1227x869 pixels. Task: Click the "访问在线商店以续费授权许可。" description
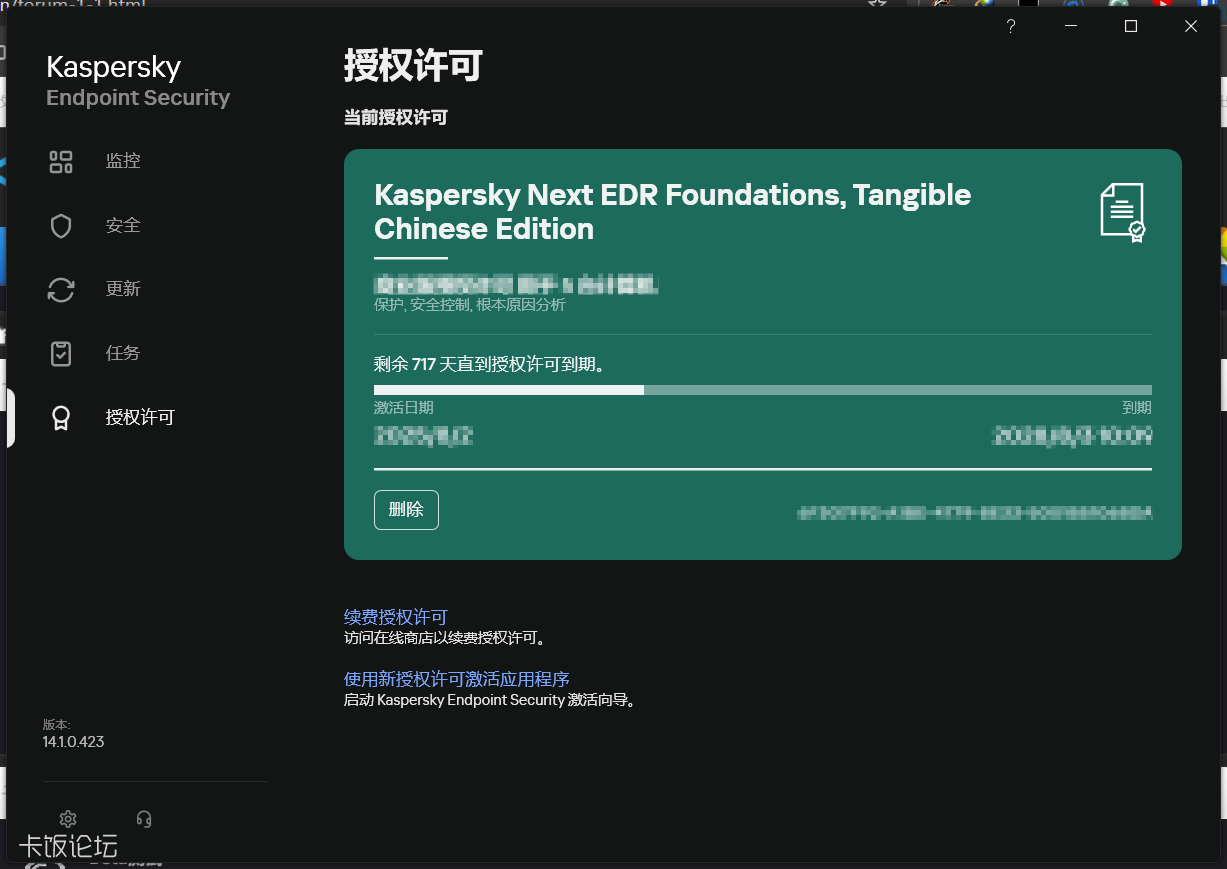(x=447, y=638)
